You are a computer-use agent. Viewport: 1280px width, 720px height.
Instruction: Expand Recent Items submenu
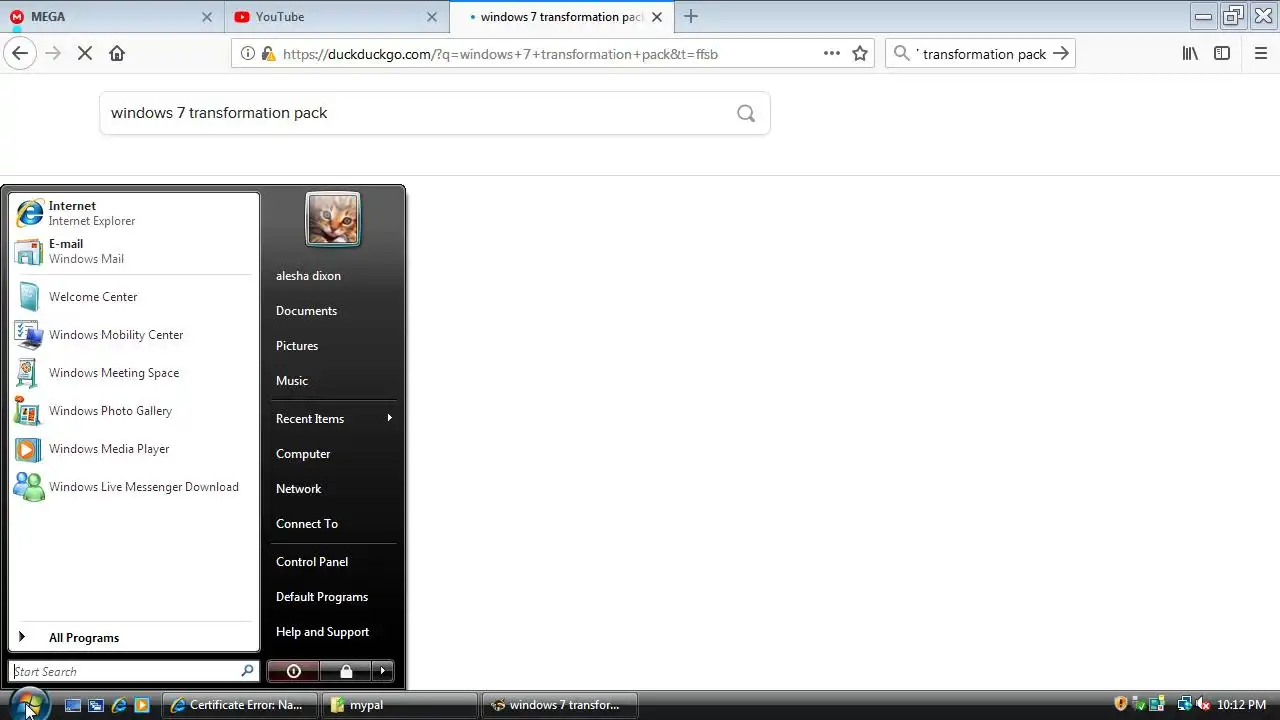click(333, 419)
